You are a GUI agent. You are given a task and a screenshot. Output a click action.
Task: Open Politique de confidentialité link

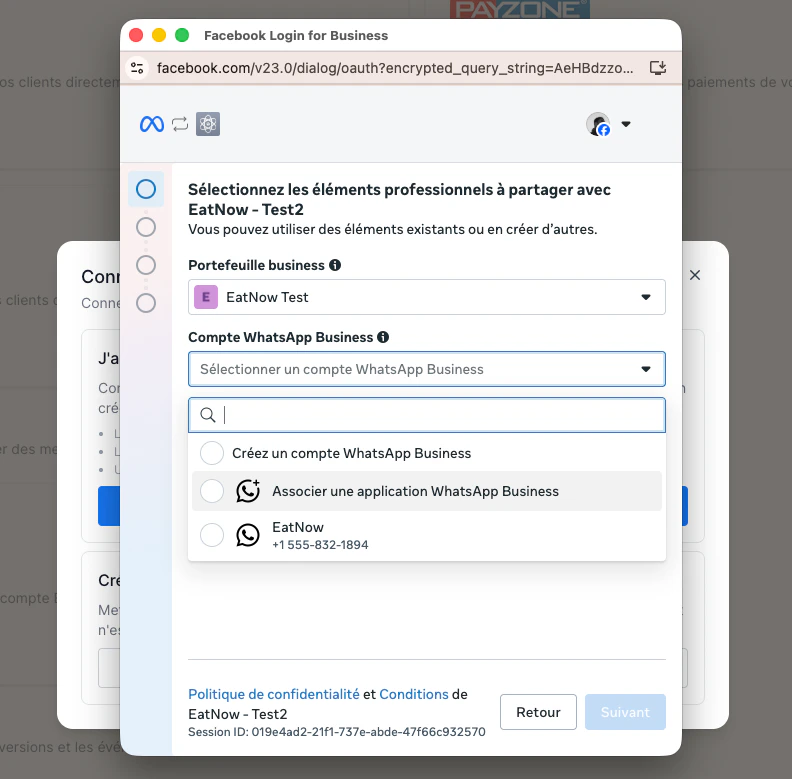[274, 694]
